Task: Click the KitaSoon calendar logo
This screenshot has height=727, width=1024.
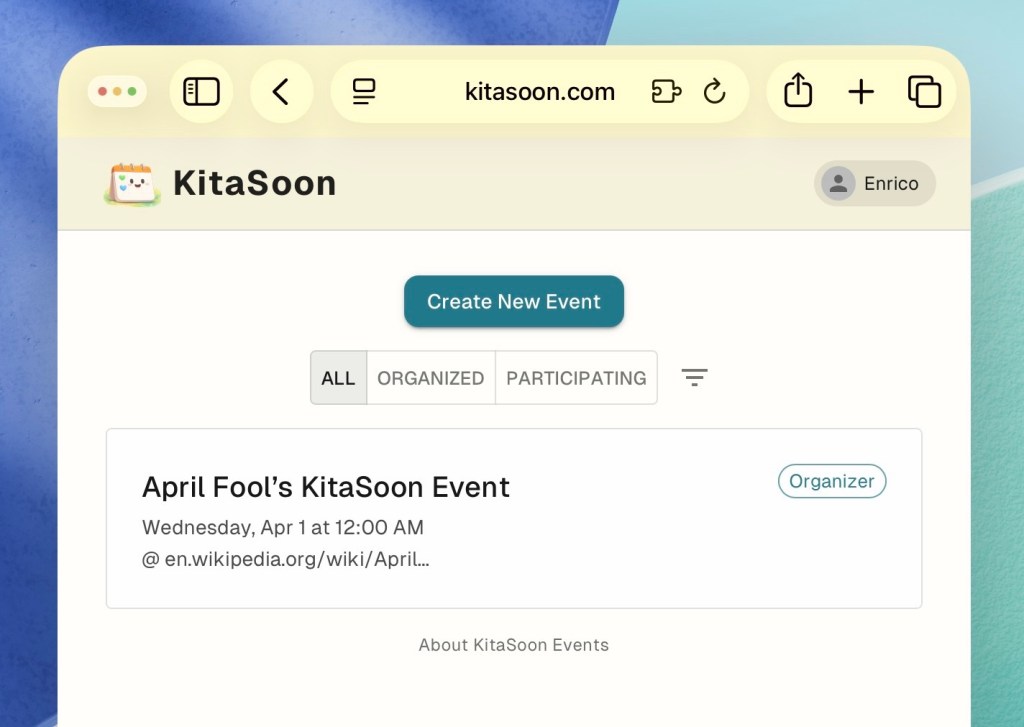Action: pos(132,184)
